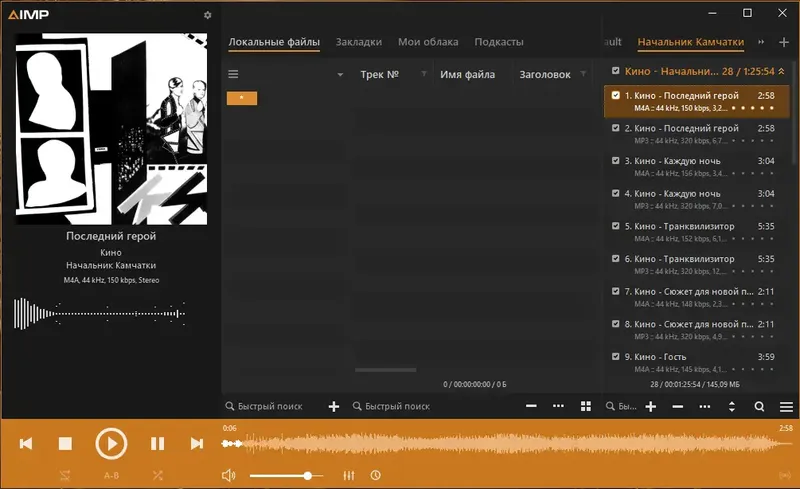Pause the current track

158,444
